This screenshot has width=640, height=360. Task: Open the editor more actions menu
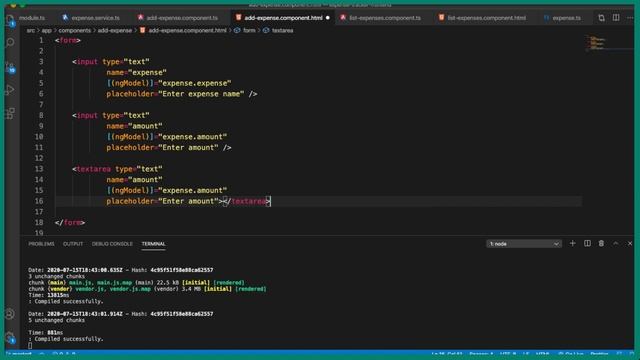630,18
